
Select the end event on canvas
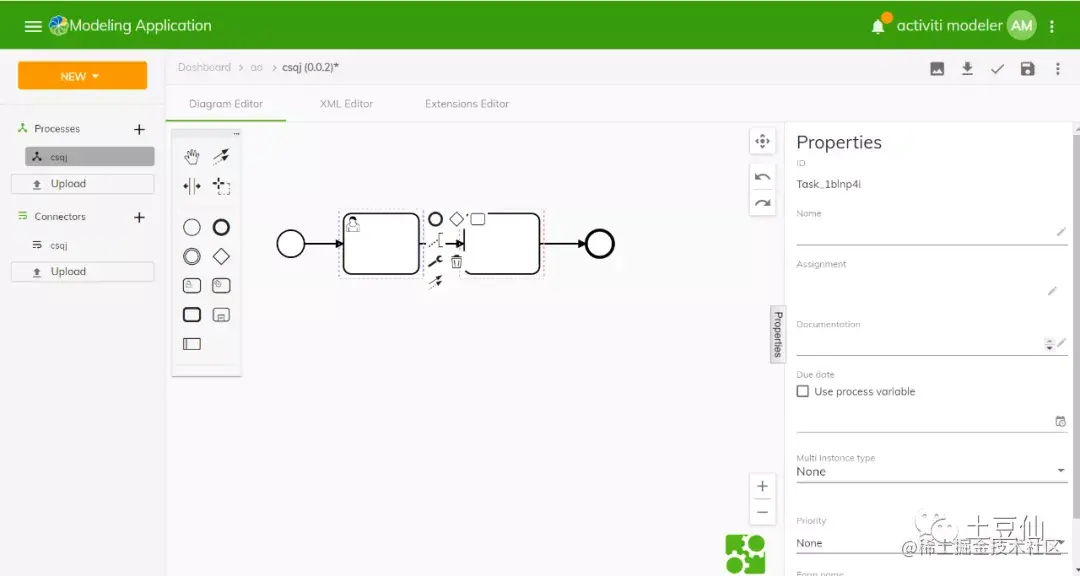[x=599, y=244]
